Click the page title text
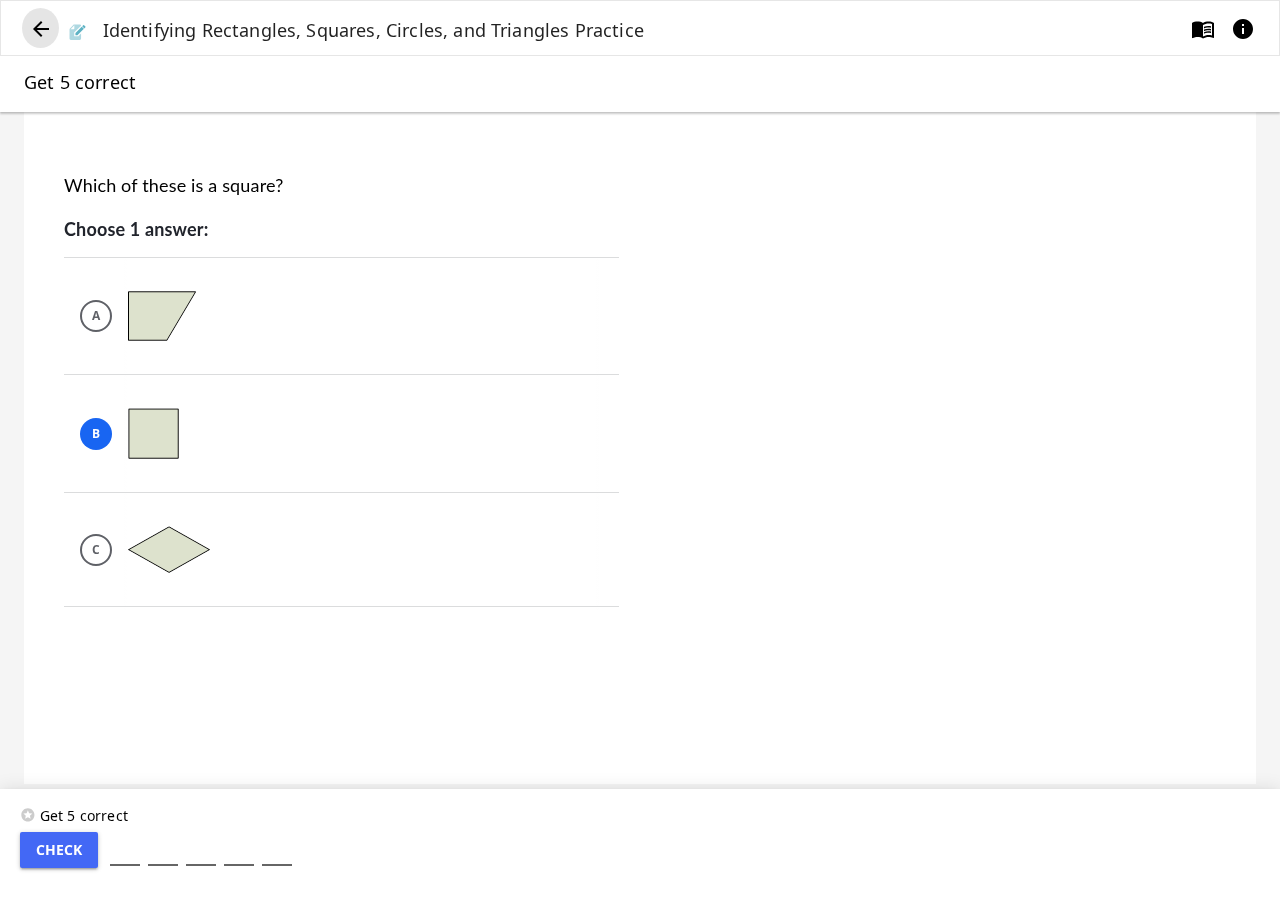1280x900 pixels. [x=373, y=30]
